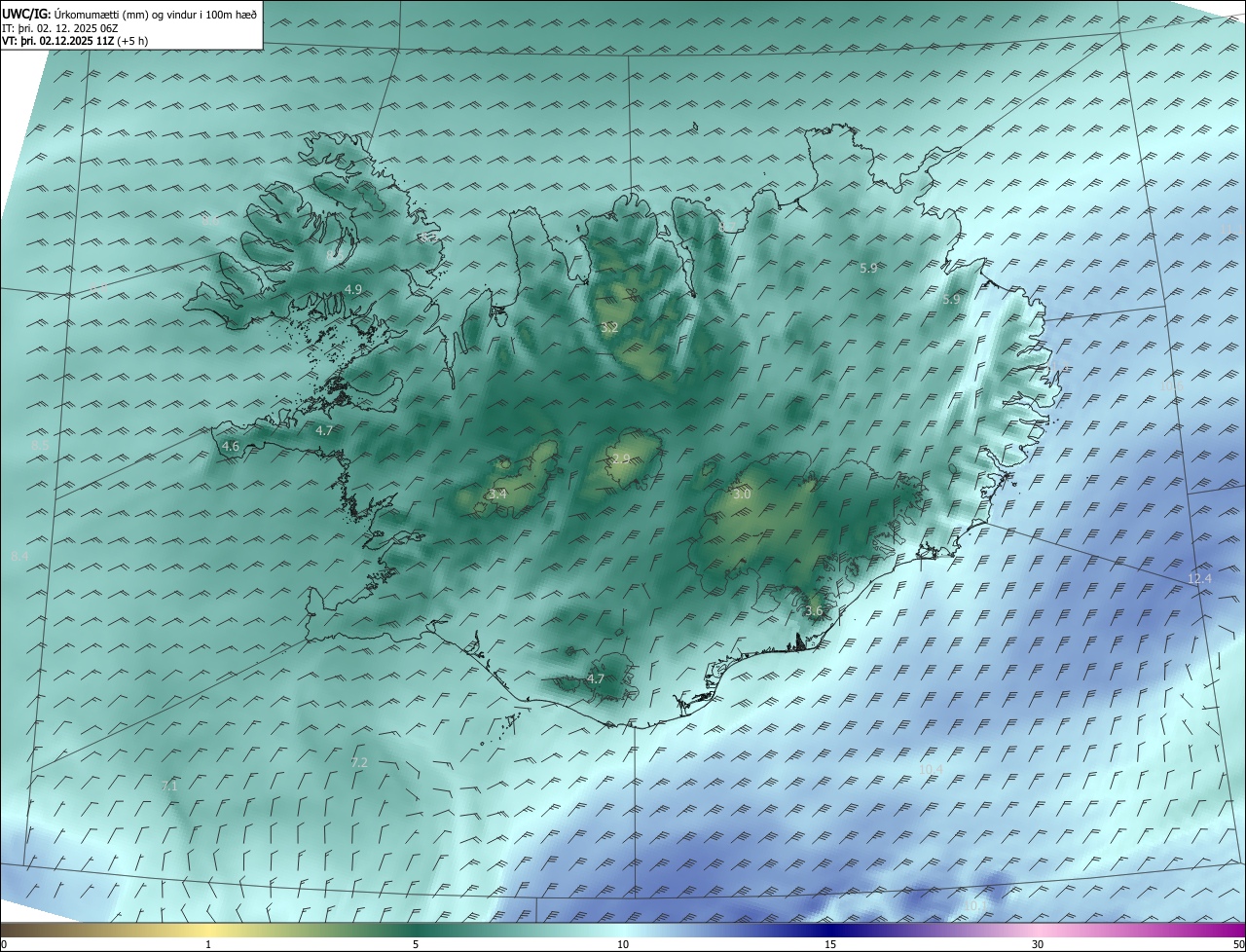Click the 'IT: þri. 02. 12. 2025 06Z' line
Image resolution: width=1246 pixels, height=952 pixels.
coord(60,28)
